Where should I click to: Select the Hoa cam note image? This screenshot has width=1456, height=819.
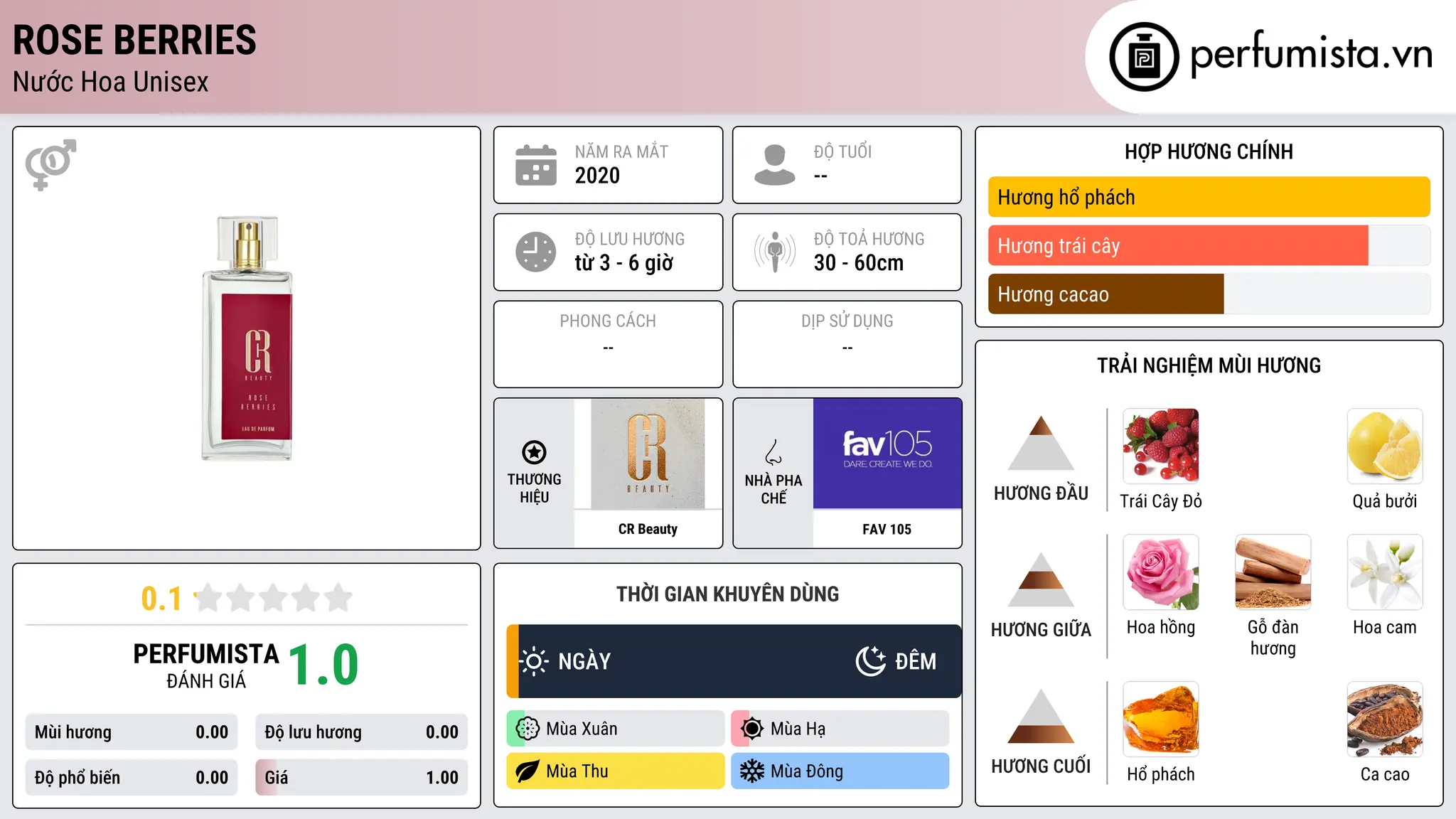[1385, 572]
